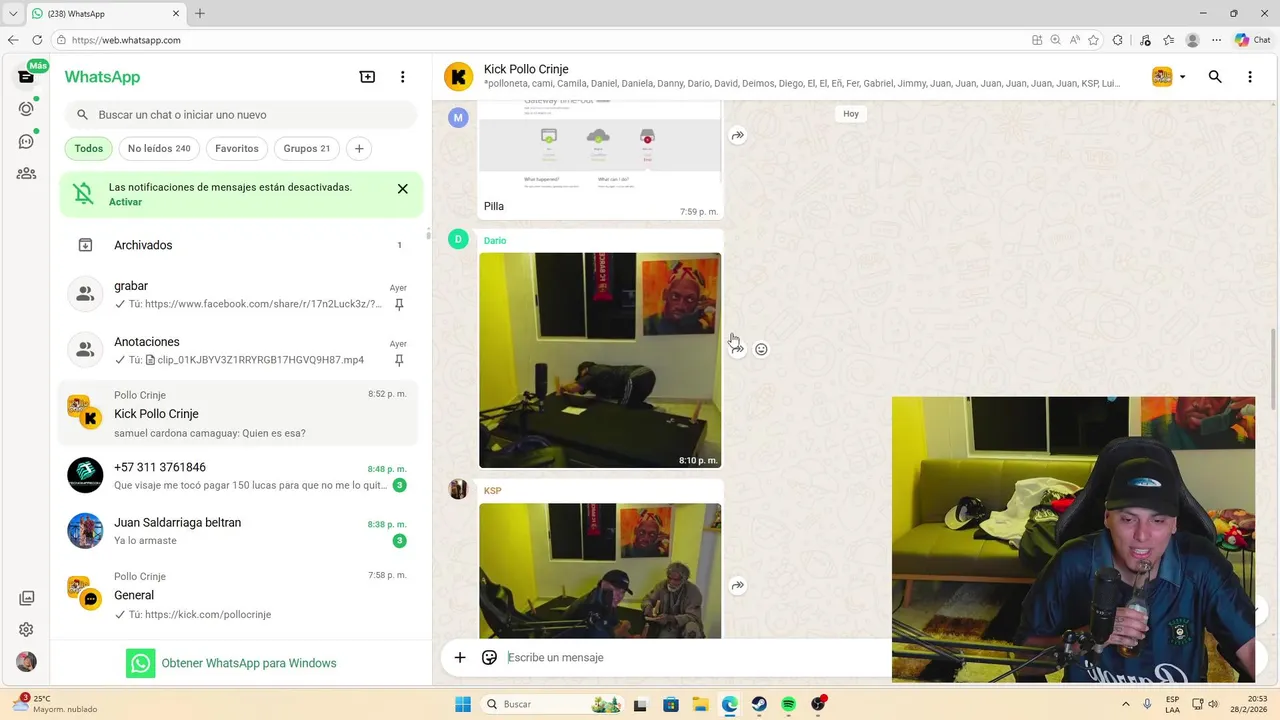Viewport: 1280px width, 720px height.
Task: Forward the image sent by M (Pilla)
Action: point(737,135)
